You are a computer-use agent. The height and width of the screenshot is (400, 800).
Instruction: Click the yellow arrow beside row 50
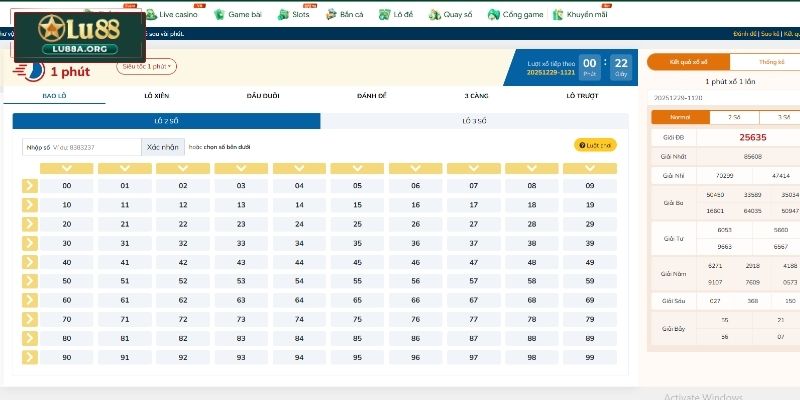[29, 281]
